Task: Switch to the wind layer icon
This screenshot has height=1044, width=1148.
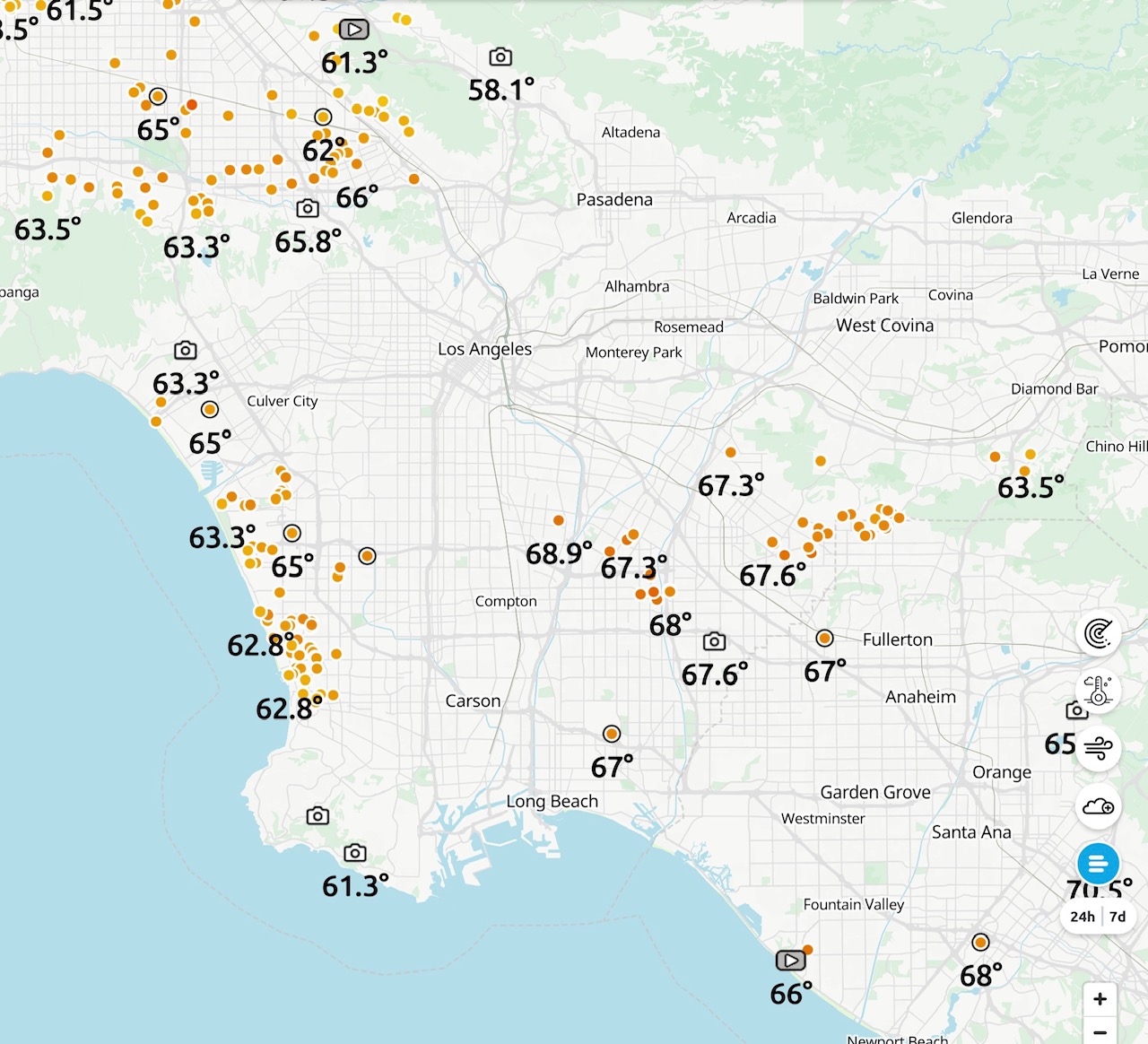Action: [1098, 747]
